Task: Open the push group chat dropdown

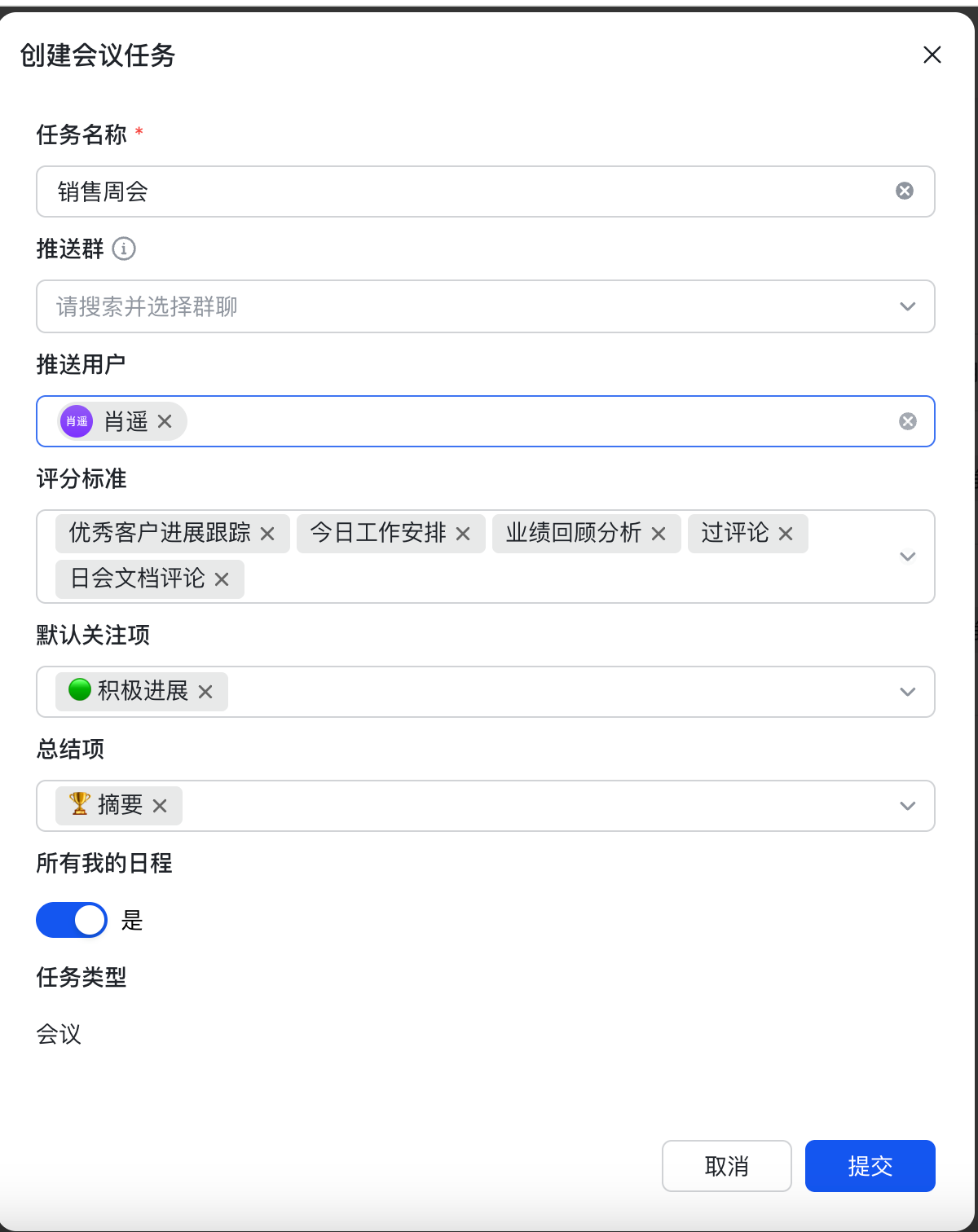Action: point(907,306)
